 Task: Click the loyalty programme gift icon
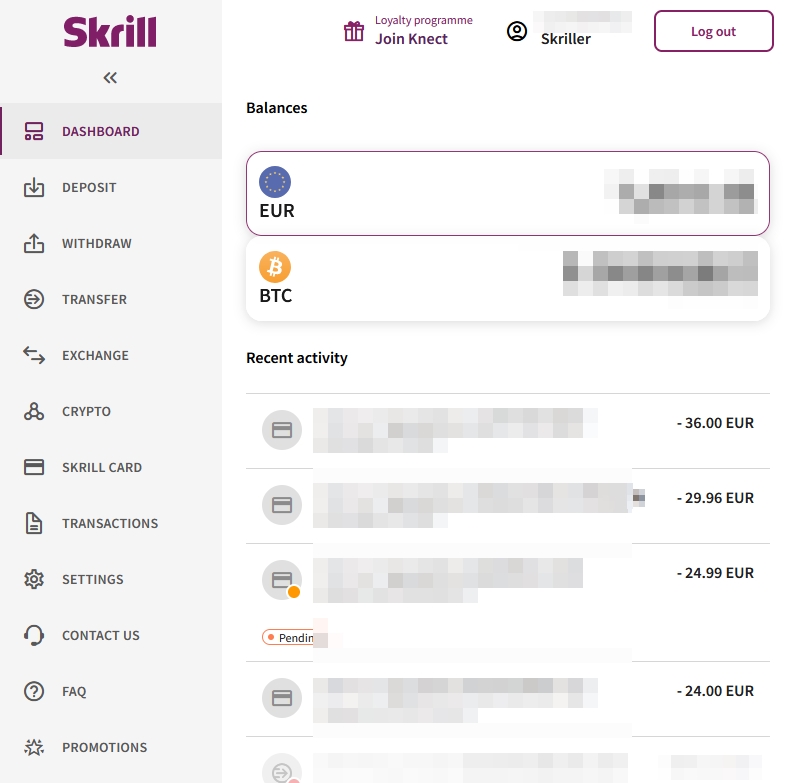(x=354, y=32)
